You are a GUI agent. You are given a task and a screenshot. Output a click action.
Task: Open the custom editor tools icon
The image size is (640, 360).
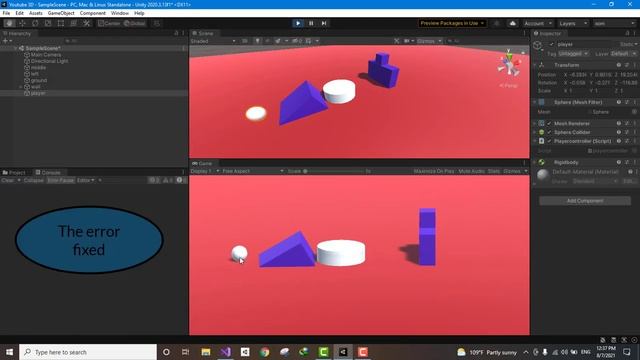(87, 23)
